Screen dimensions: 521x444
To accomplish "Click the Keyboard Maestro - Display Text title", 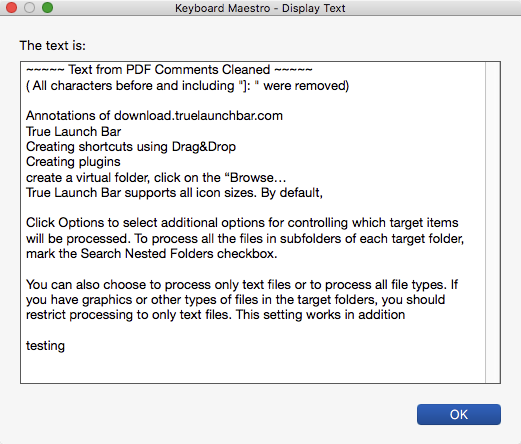I will click(x=260, y=8).
